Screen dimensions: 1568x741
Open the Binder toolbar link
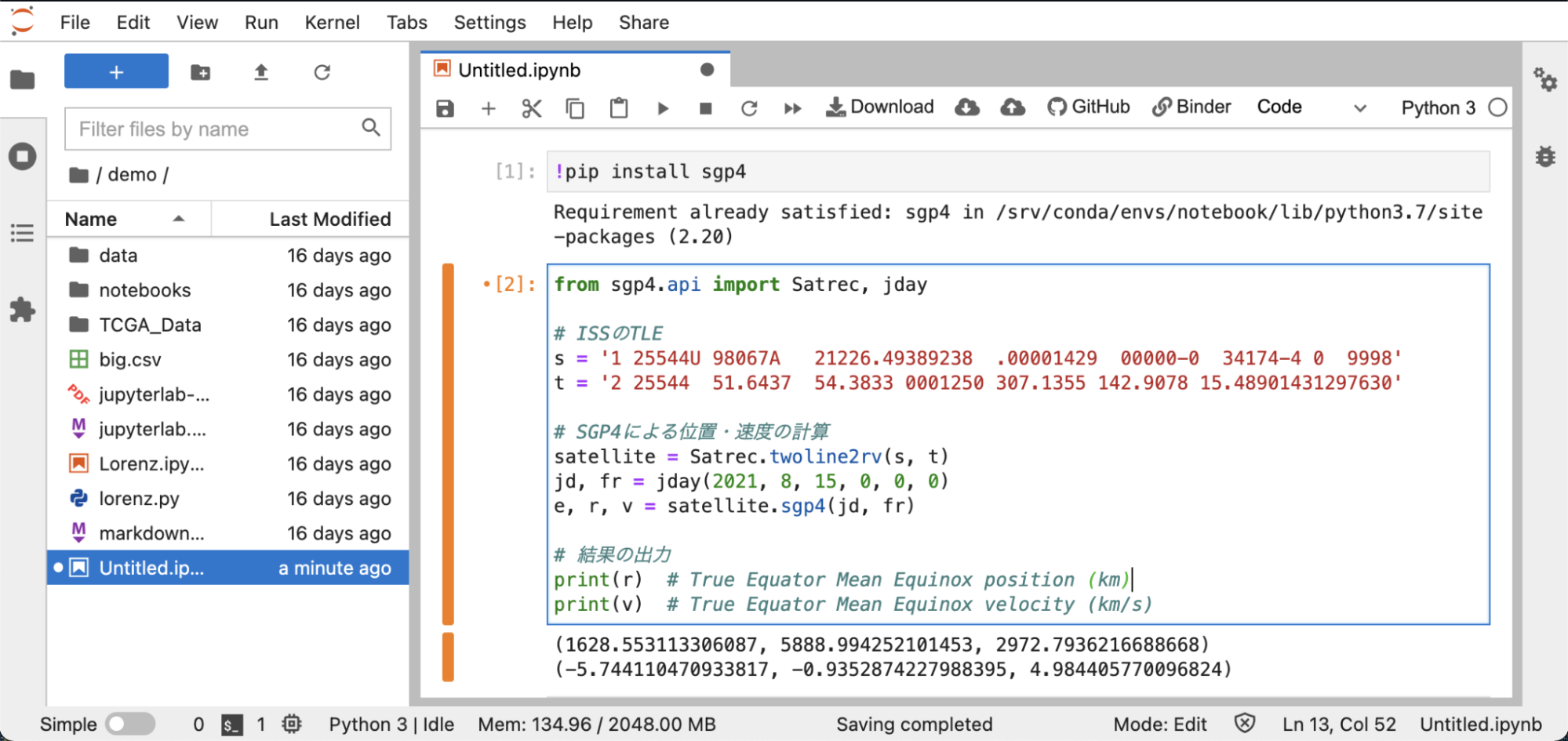(1191, 107)
